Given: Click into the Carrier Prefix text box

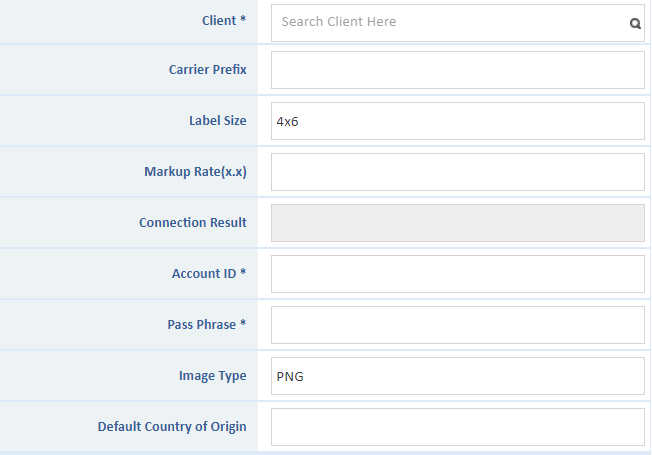Looking at the screenshot, I should (457, 70).
